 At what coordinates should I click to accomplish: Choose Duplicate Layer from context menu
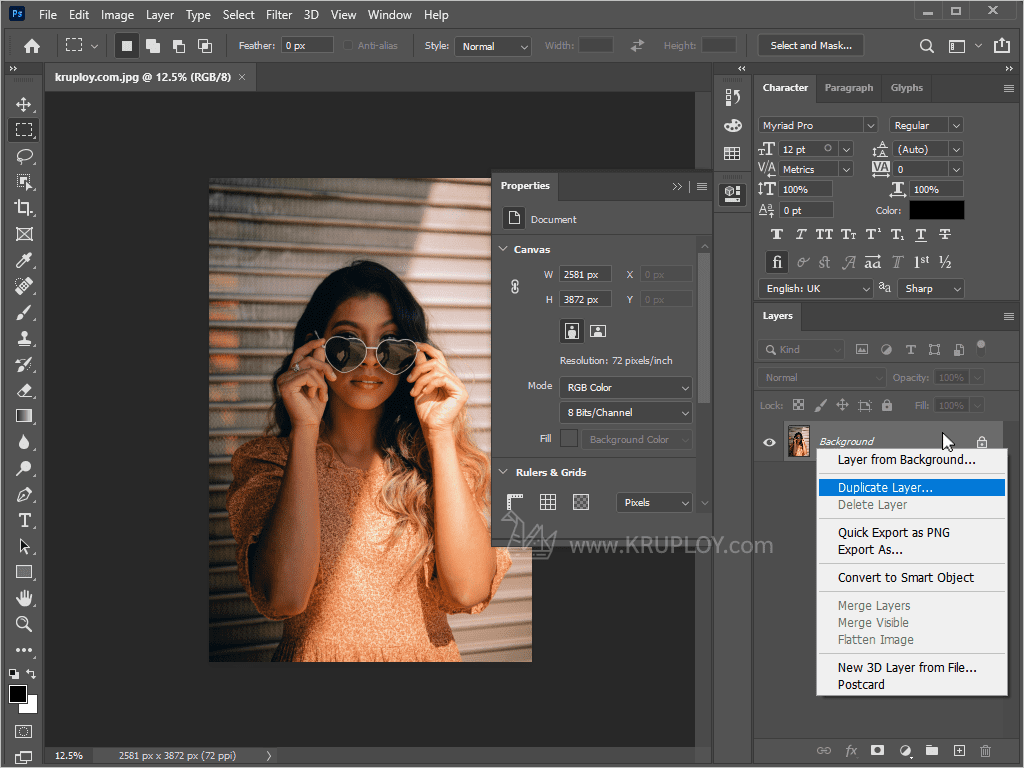coord(912,488)
